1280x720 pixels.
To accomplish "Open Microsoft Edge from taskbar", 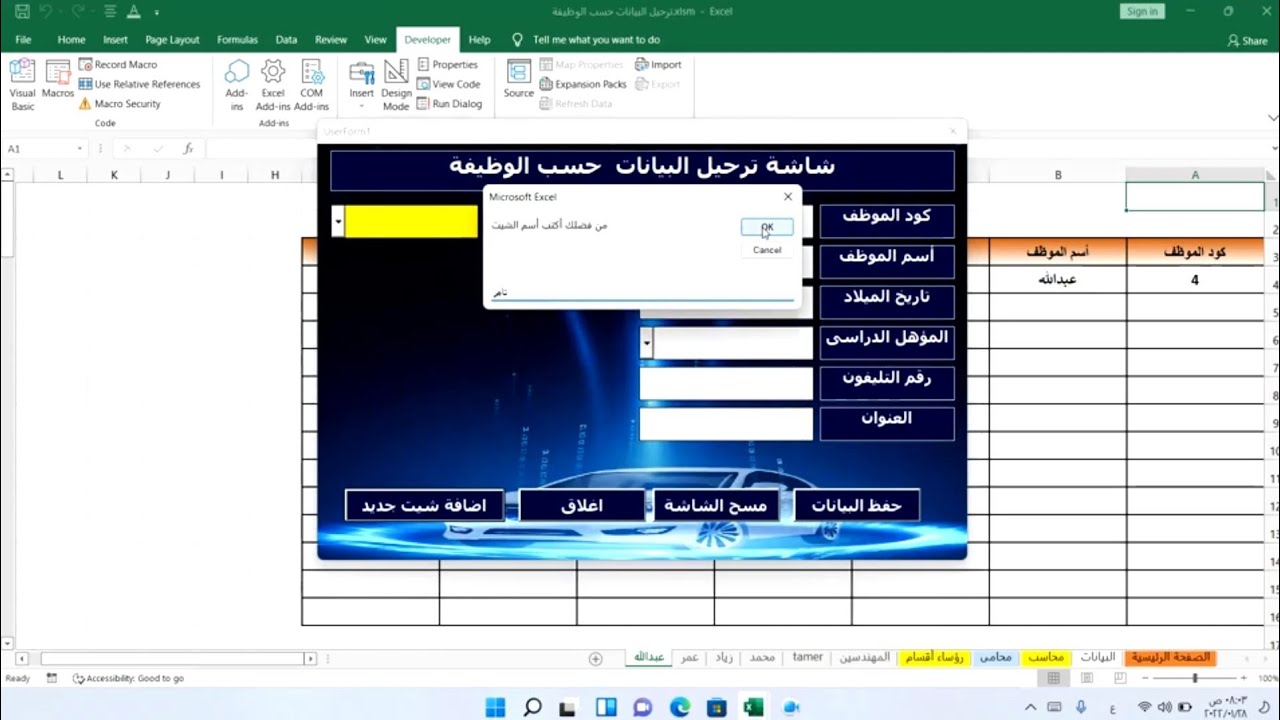I will click(679, 707).
